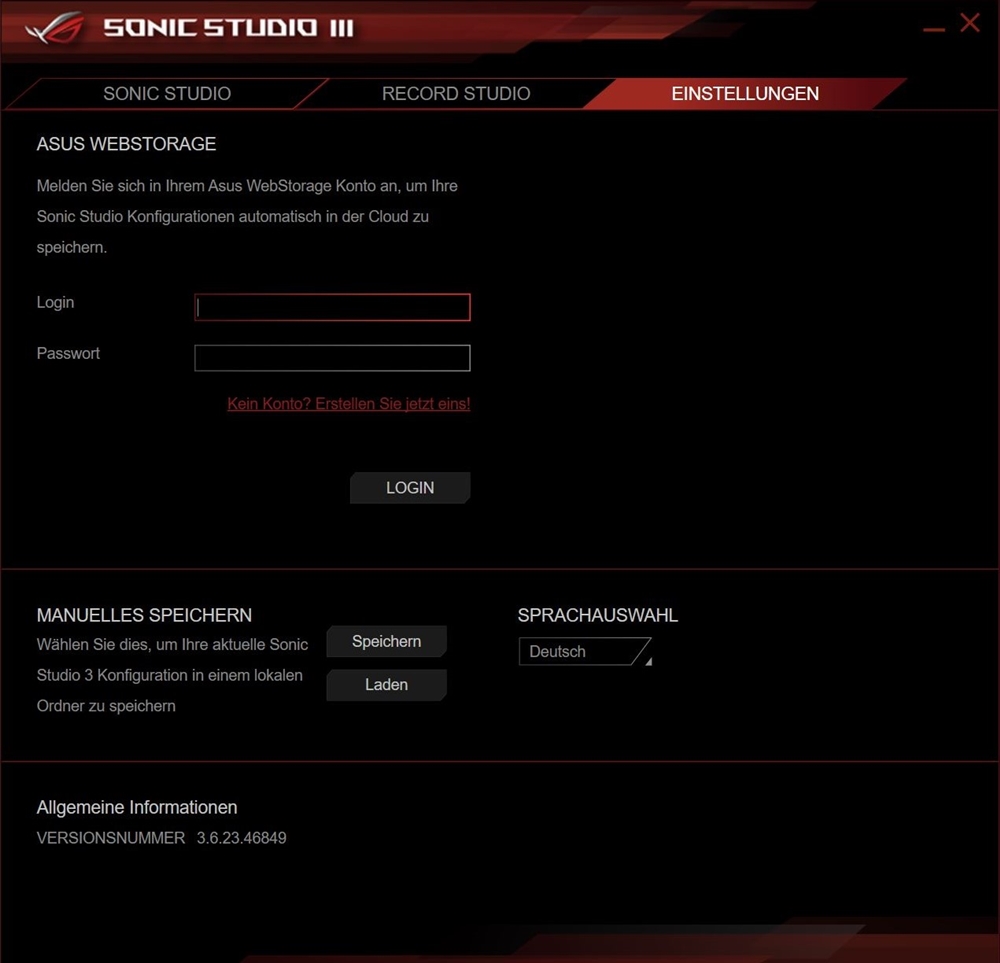Screen dimensions: 1000x963
Task: Click the Passwort field label
Action: pyautogui.click(x=68, y=353)
